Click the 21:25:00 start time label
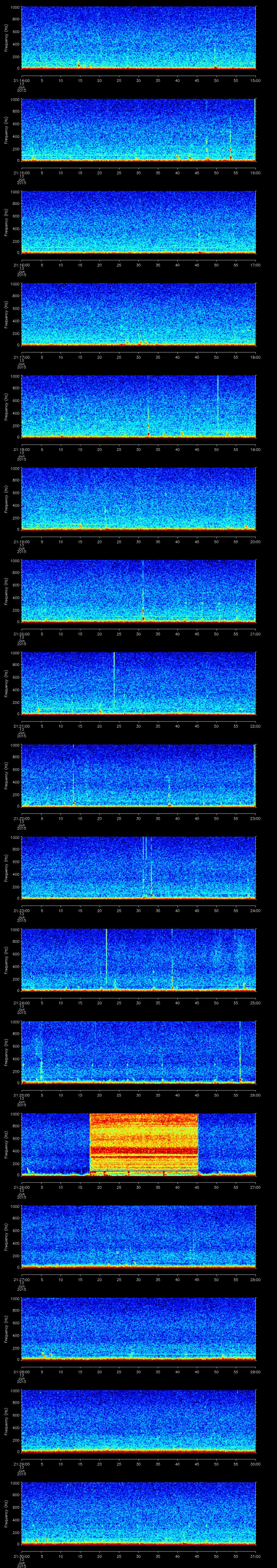The height and width of the screenshot is (1568, 277). tap(21, 1095)
